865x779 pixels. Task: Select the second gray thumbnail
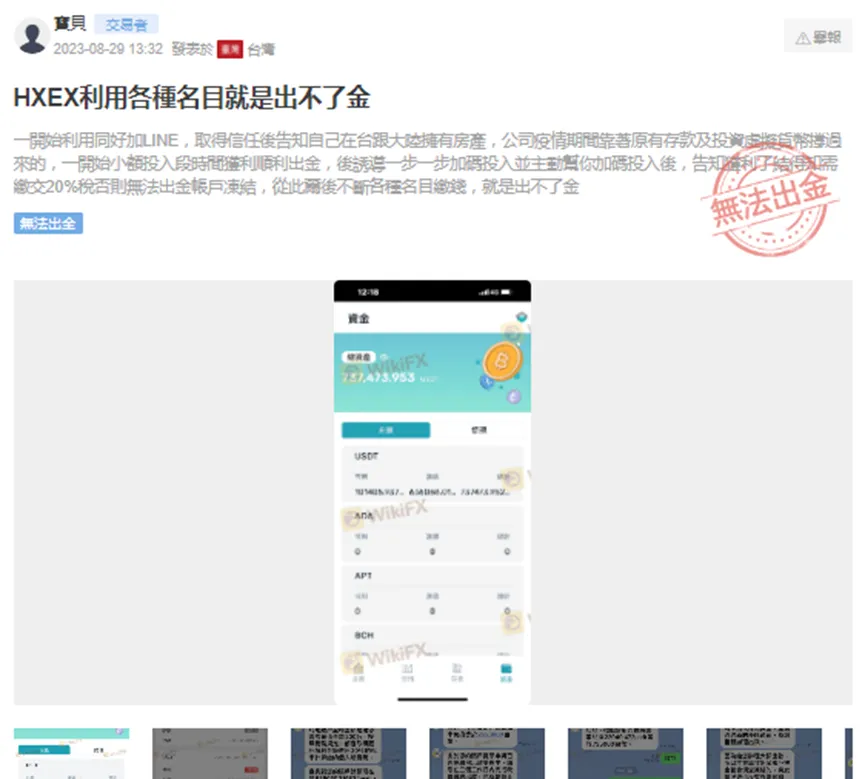[210, 753]
